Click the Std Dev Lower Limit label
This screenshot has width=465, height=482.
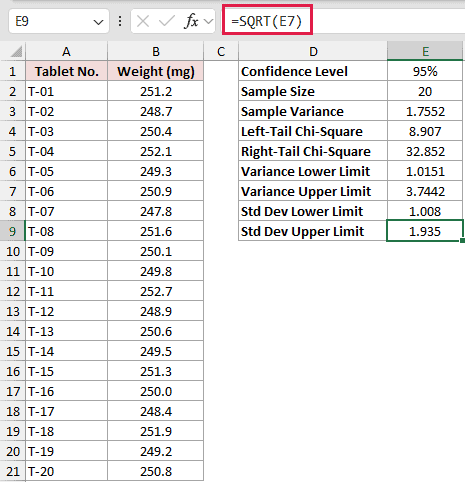pos(313,211)
